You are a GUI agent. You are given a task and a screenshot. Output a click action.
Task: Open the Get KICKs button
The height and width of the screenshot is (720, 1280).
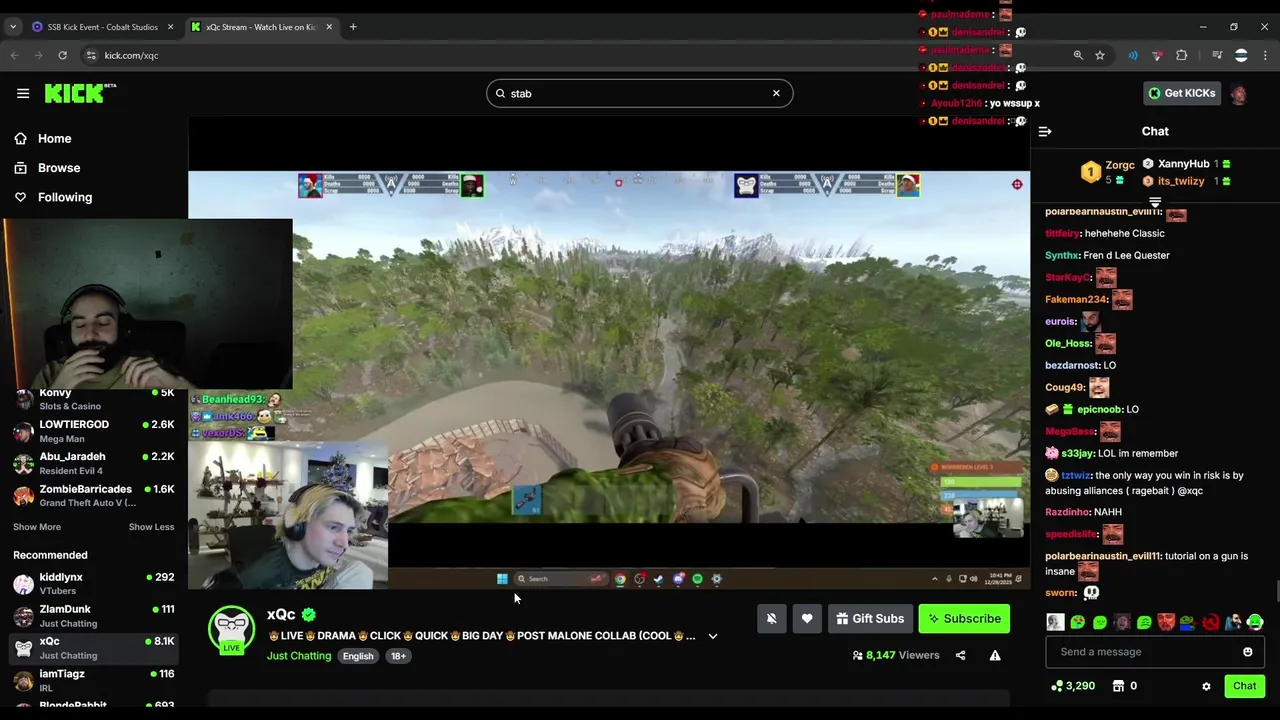[1181, 93]
